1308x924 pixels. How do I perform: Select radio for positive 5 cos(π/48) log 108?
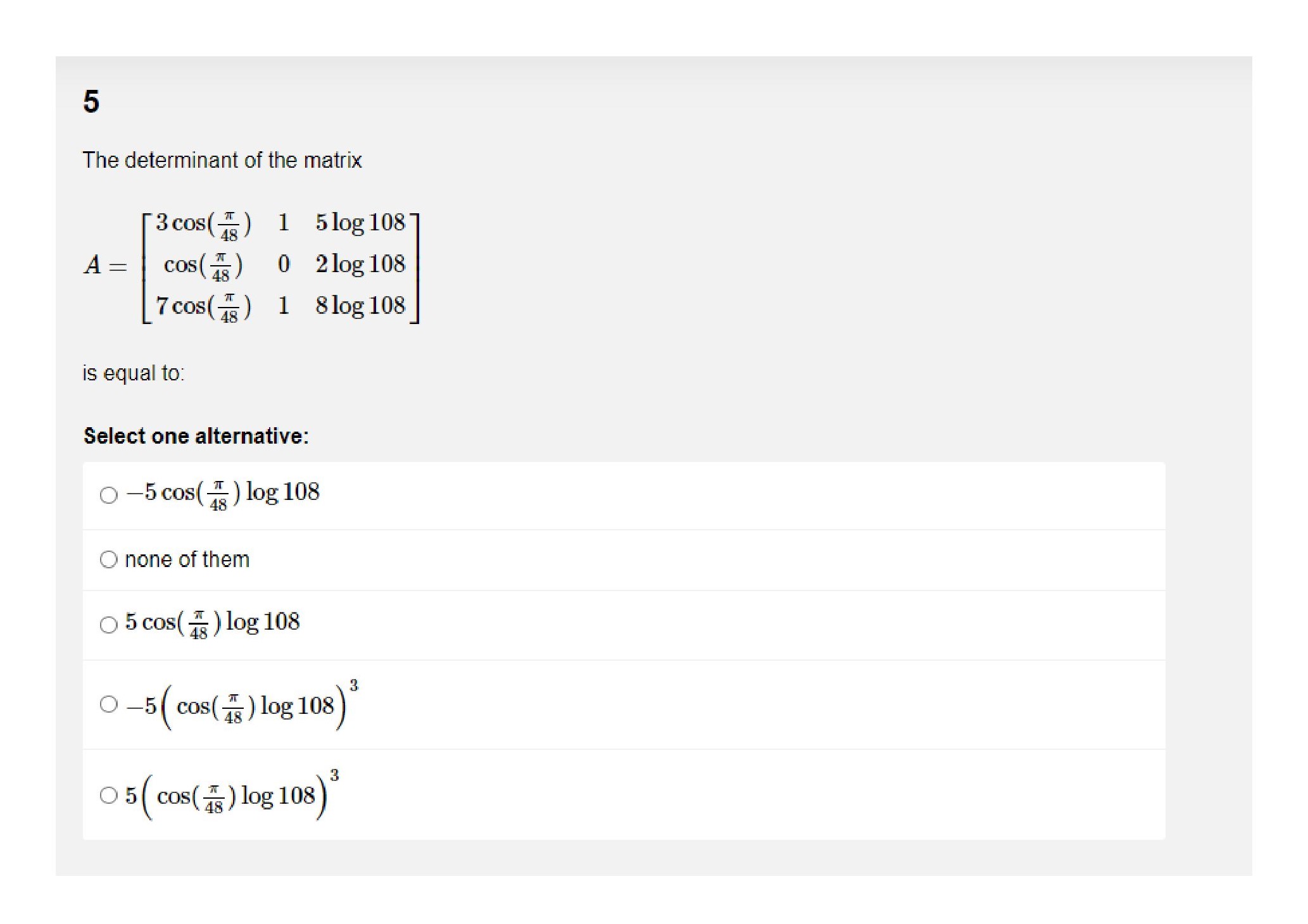point(109,625)
